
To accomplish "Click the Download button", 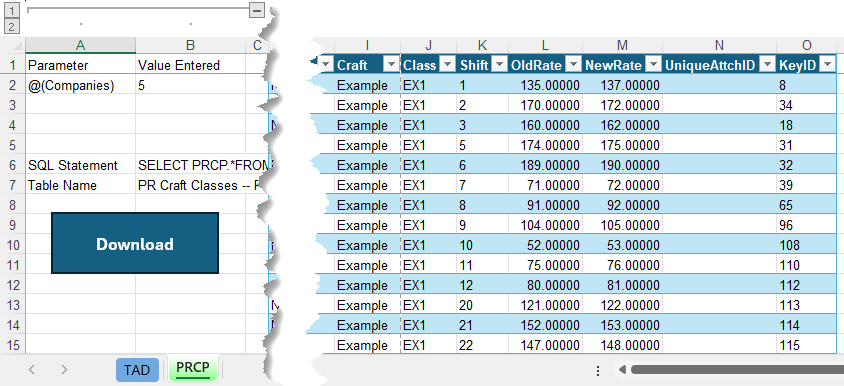I will (135, 243).
